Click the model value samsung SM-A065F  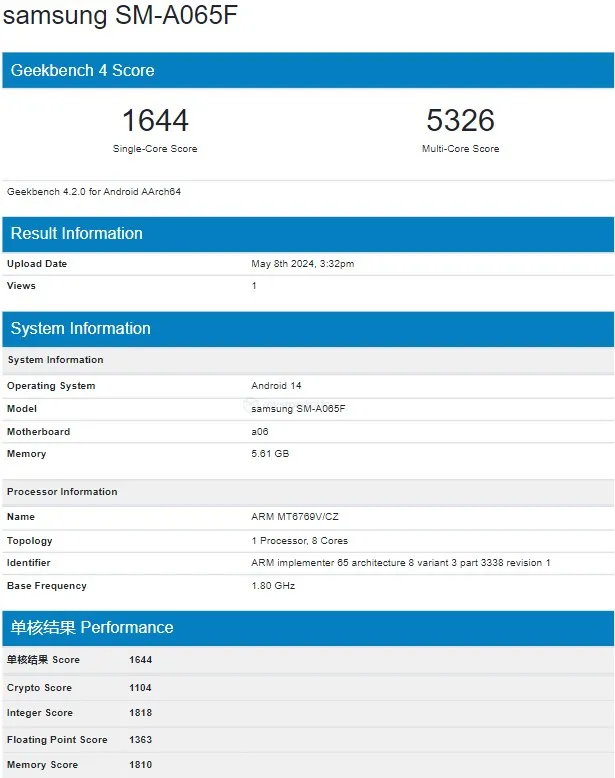click(x=298, y=409)
